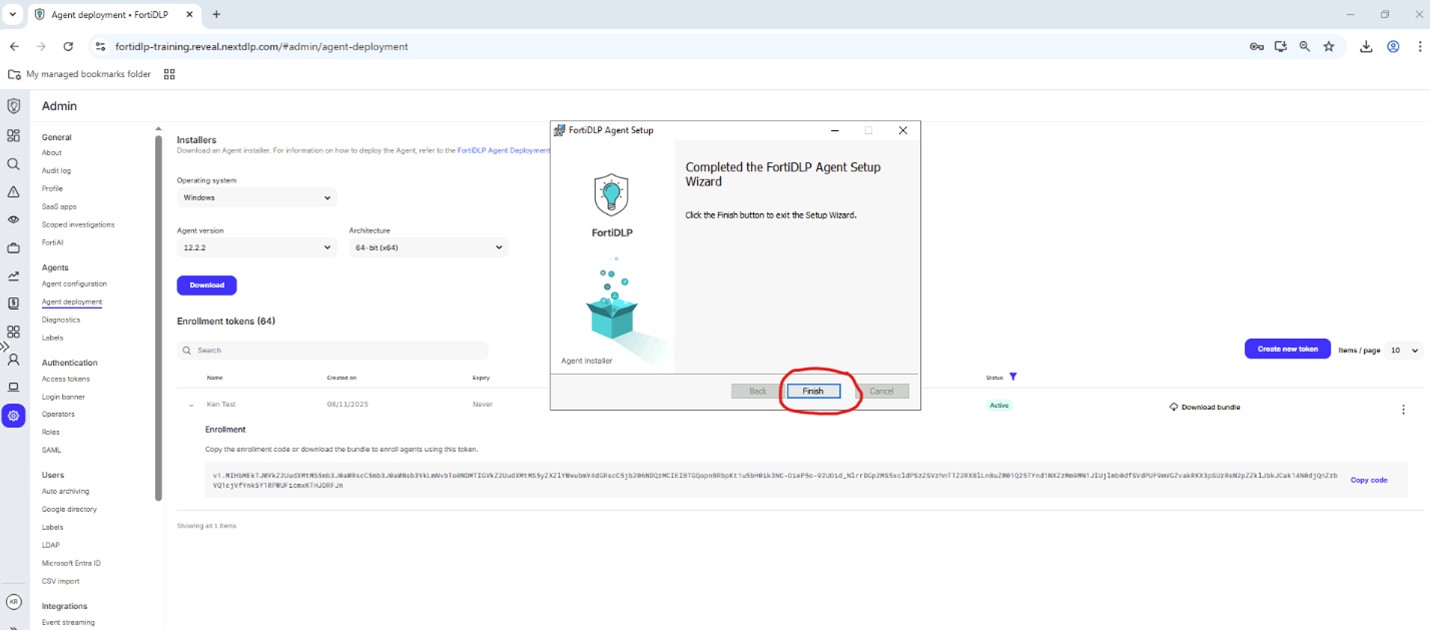
Task: Click Finish in the FortiDLP Agent Setup
Action: [x=813, y=391]
